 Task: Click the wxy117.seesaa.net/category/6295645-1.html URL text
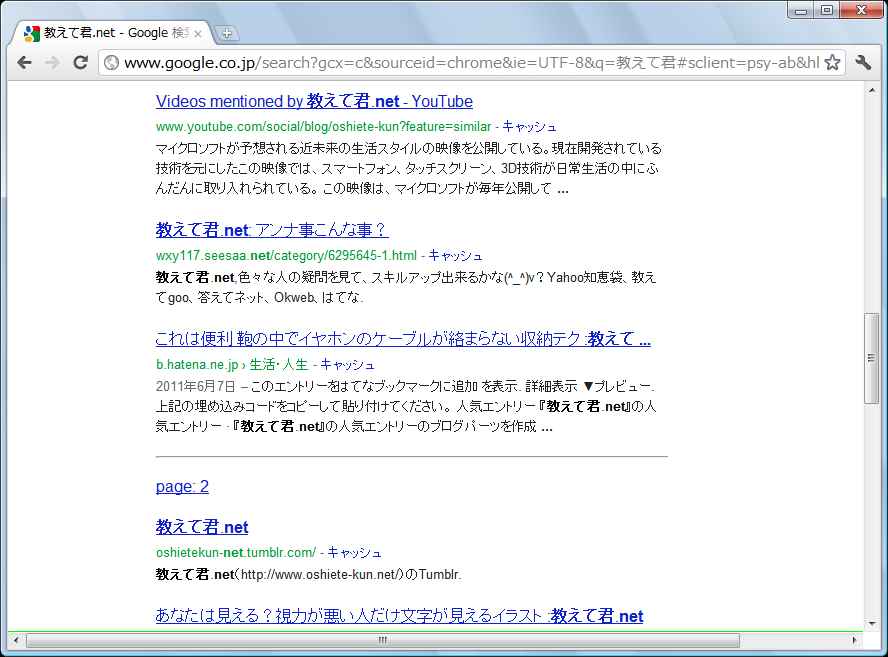286,255
